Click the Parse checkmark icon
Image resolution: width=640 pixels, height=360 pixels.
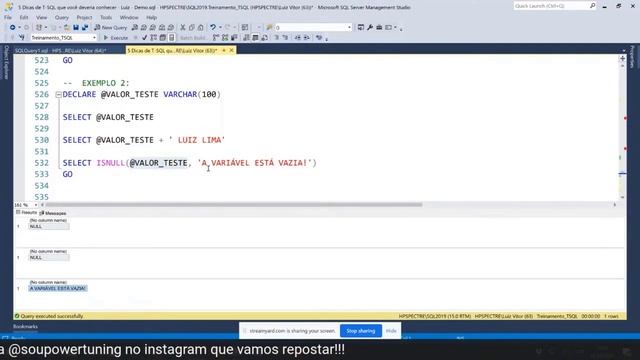(144, 38)
